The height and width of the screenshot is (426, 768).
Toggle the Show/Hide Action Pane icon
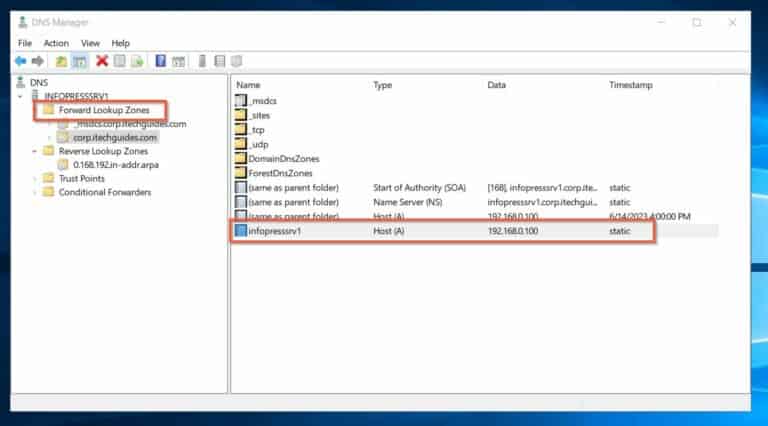[179, 61]
